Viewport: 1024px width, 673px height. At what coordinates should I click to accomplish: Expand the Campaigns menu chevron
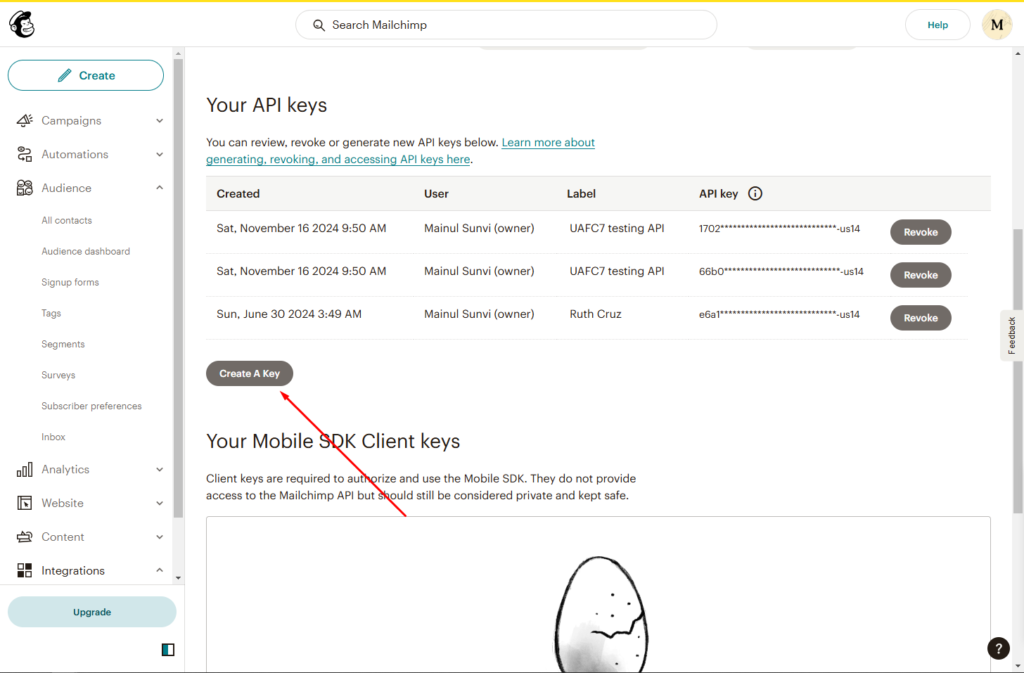tap(159, 121)
